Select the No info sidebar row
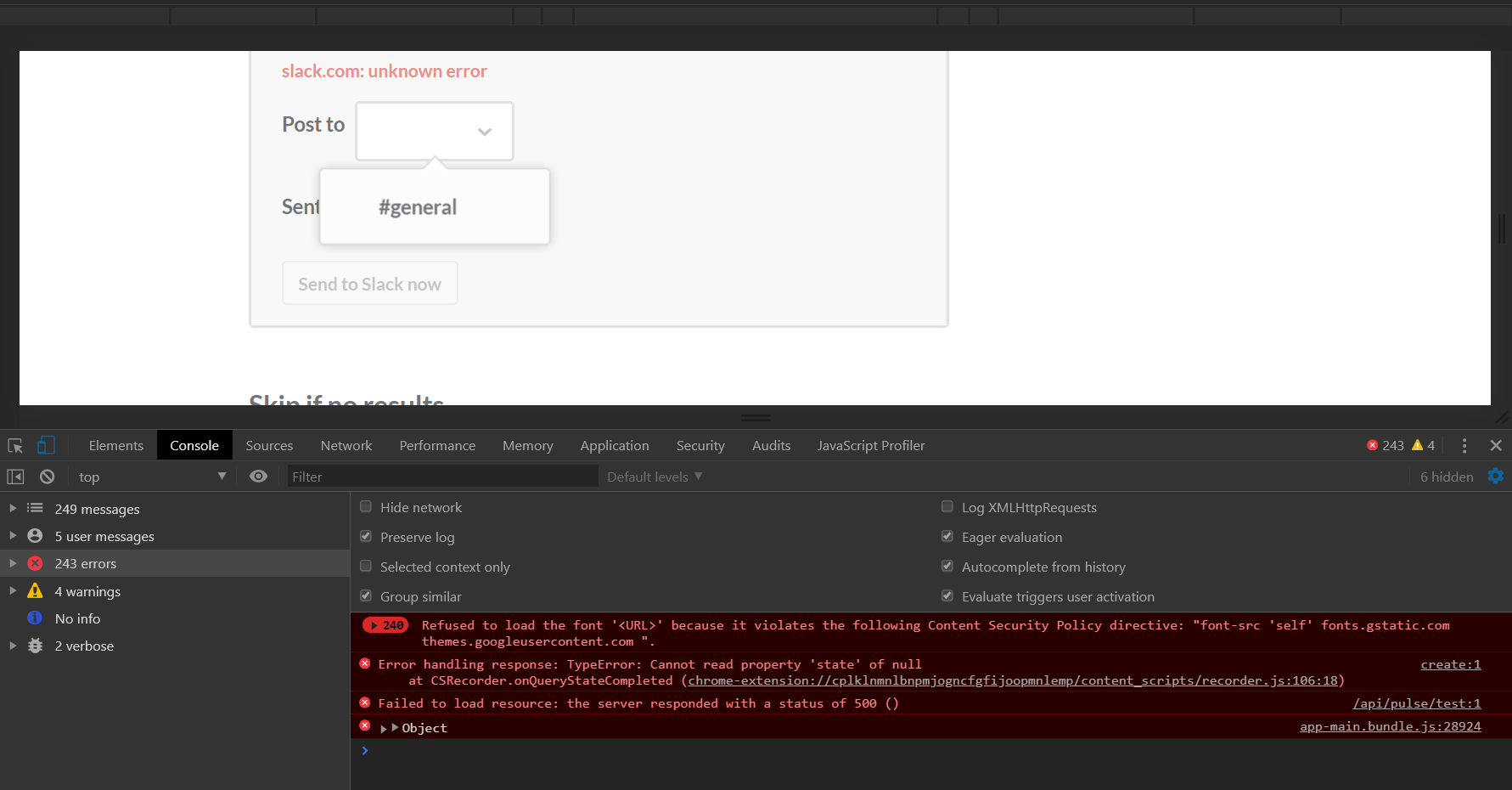This screenshot has width=1512, height=790. click(x=175, y=618)
